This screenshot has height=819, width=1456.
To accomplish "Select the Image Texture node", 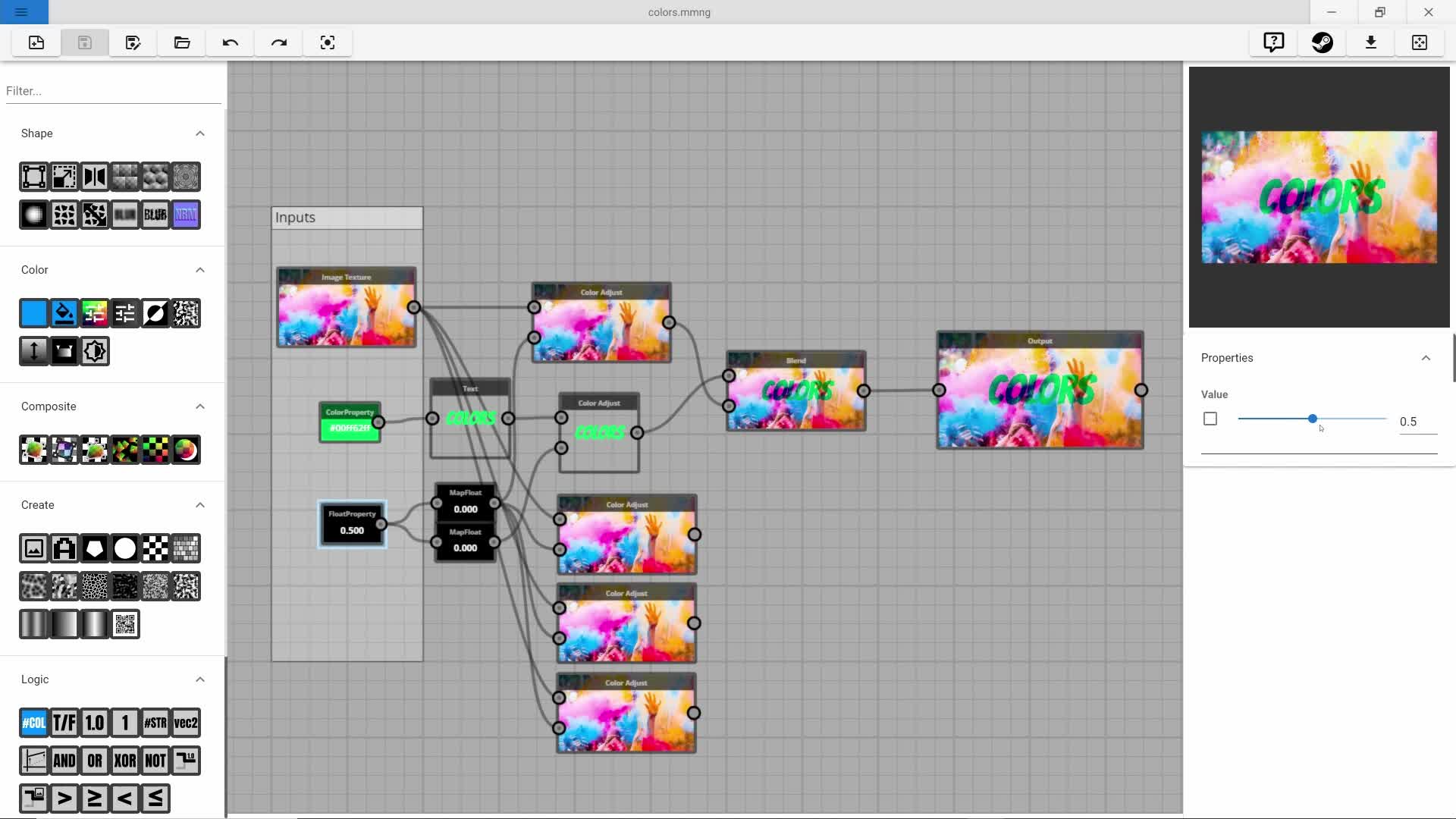I will tap(346, 307).
